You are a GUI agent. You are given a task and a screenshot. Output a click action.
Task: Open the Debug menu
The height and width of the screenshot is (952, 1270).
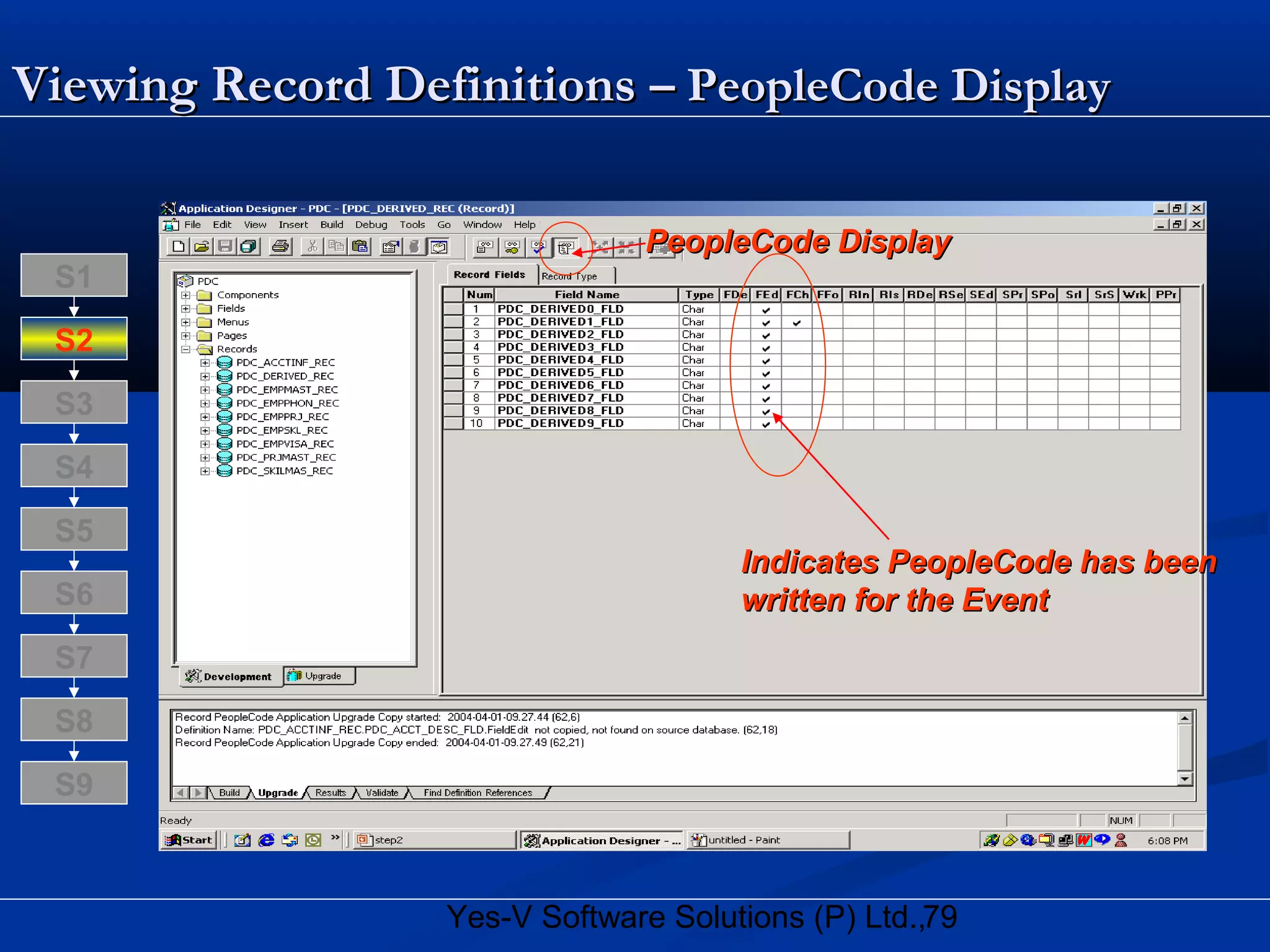(371, 224)
